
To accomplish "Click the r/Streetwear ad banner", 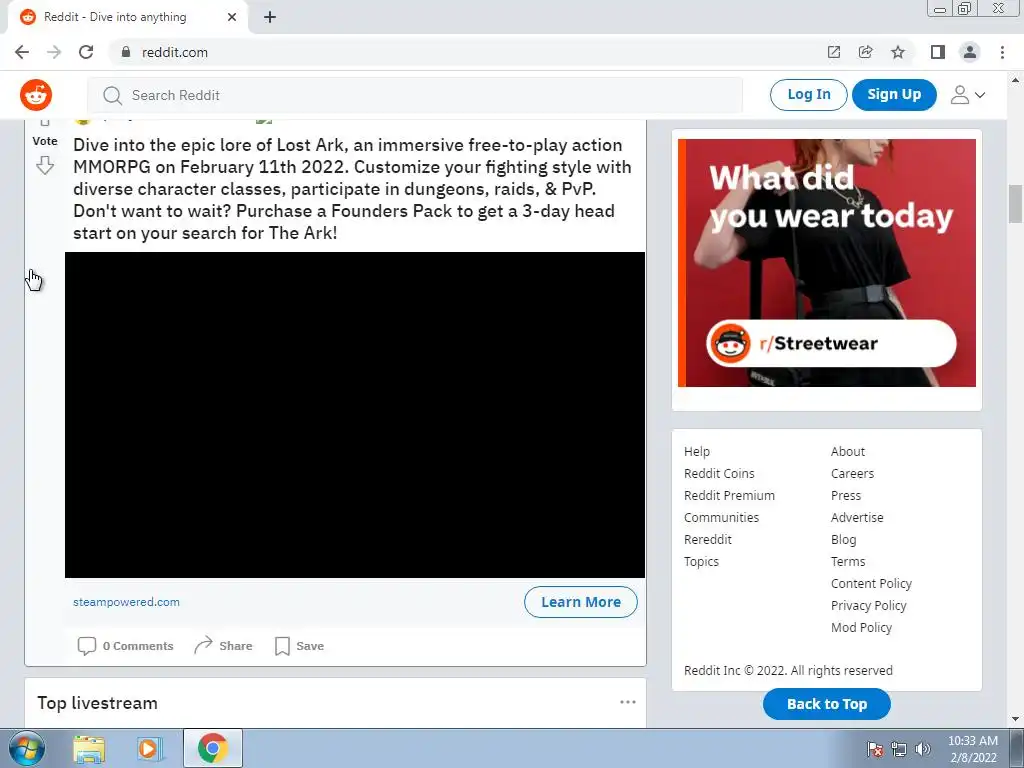I will click(827, 263).
